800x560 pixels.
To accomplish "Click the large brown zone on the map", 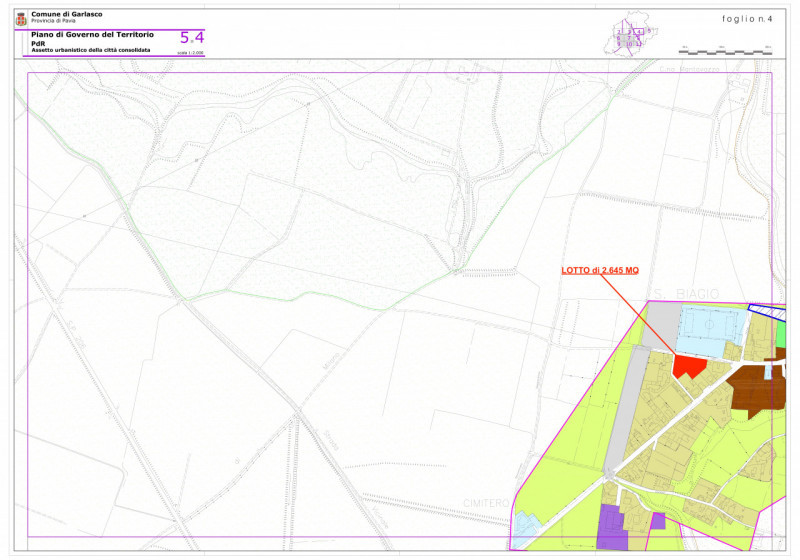I will (x=757, y=392).
